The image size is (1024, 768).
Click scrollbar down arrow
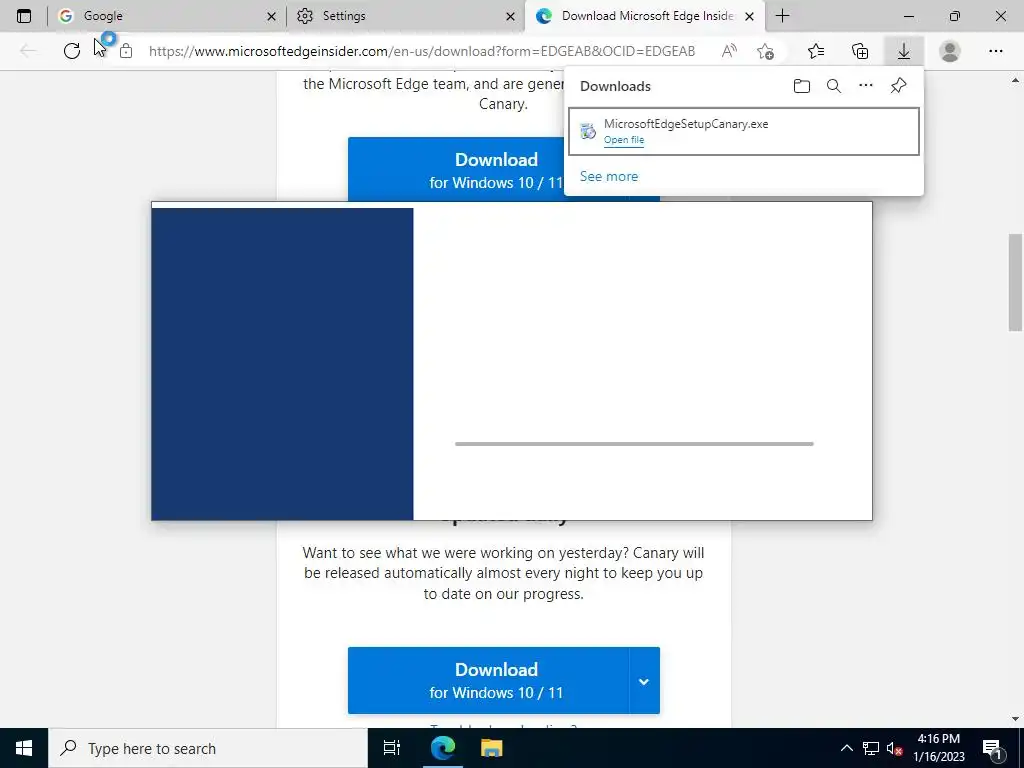pyautogui.click(x=1015, y=719)
